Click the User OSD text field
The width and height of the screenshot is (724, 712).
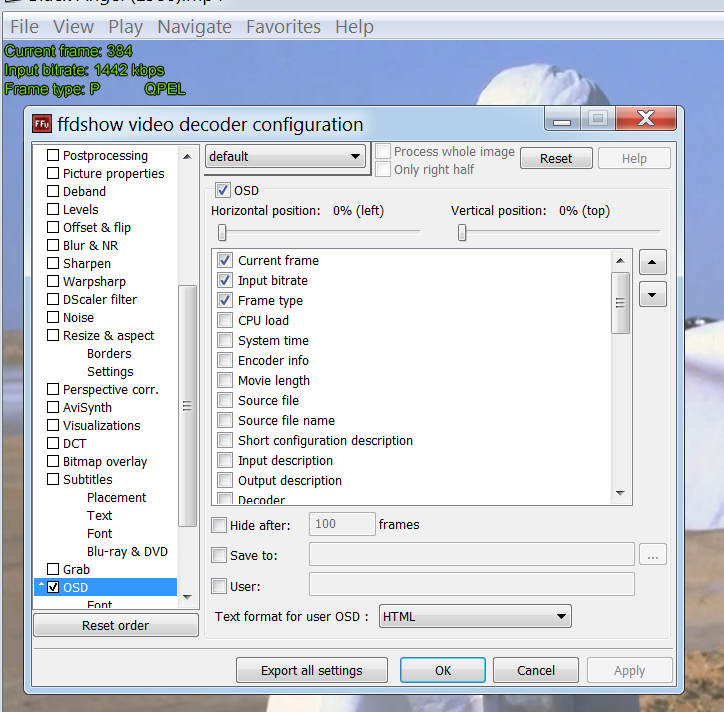472,584
